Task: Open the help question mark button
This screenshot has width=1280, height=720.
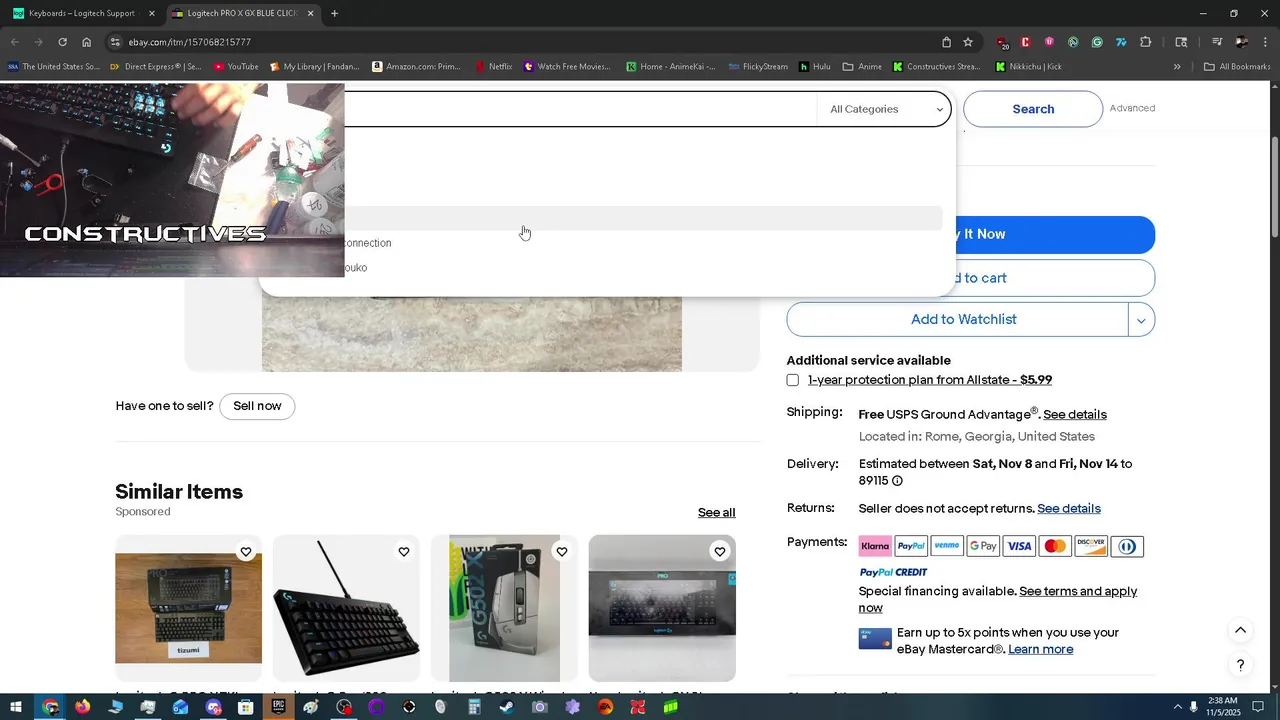Action: pos(1240,665)
